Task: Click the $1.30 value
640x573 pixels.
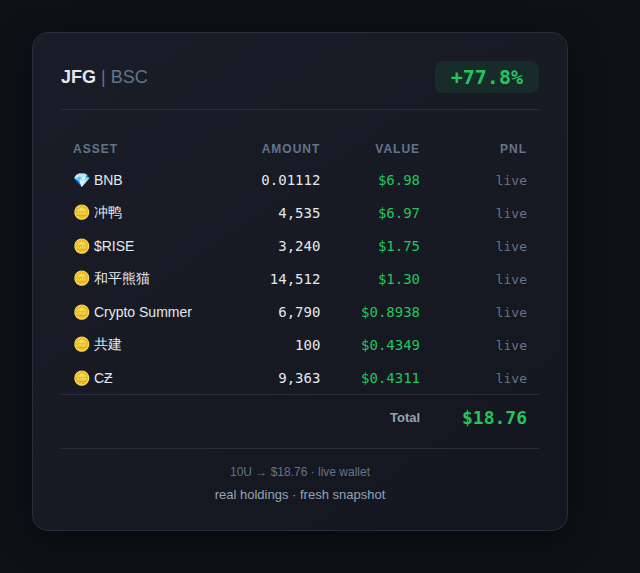Action: [399, 279]
